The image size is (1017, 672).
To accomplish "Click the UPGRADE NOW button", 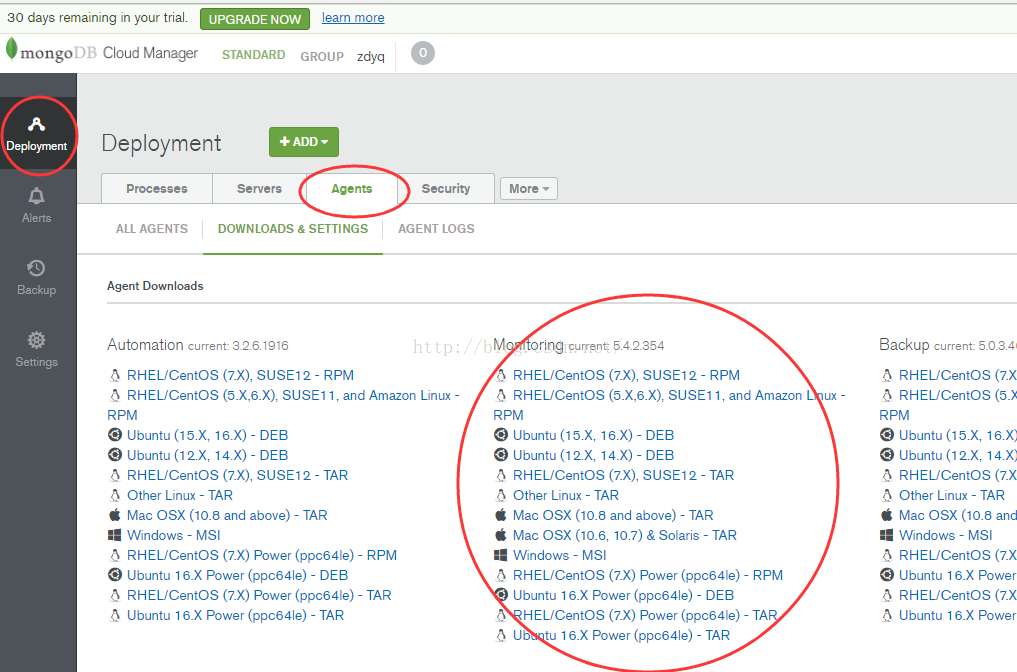I will pos(255,19).
